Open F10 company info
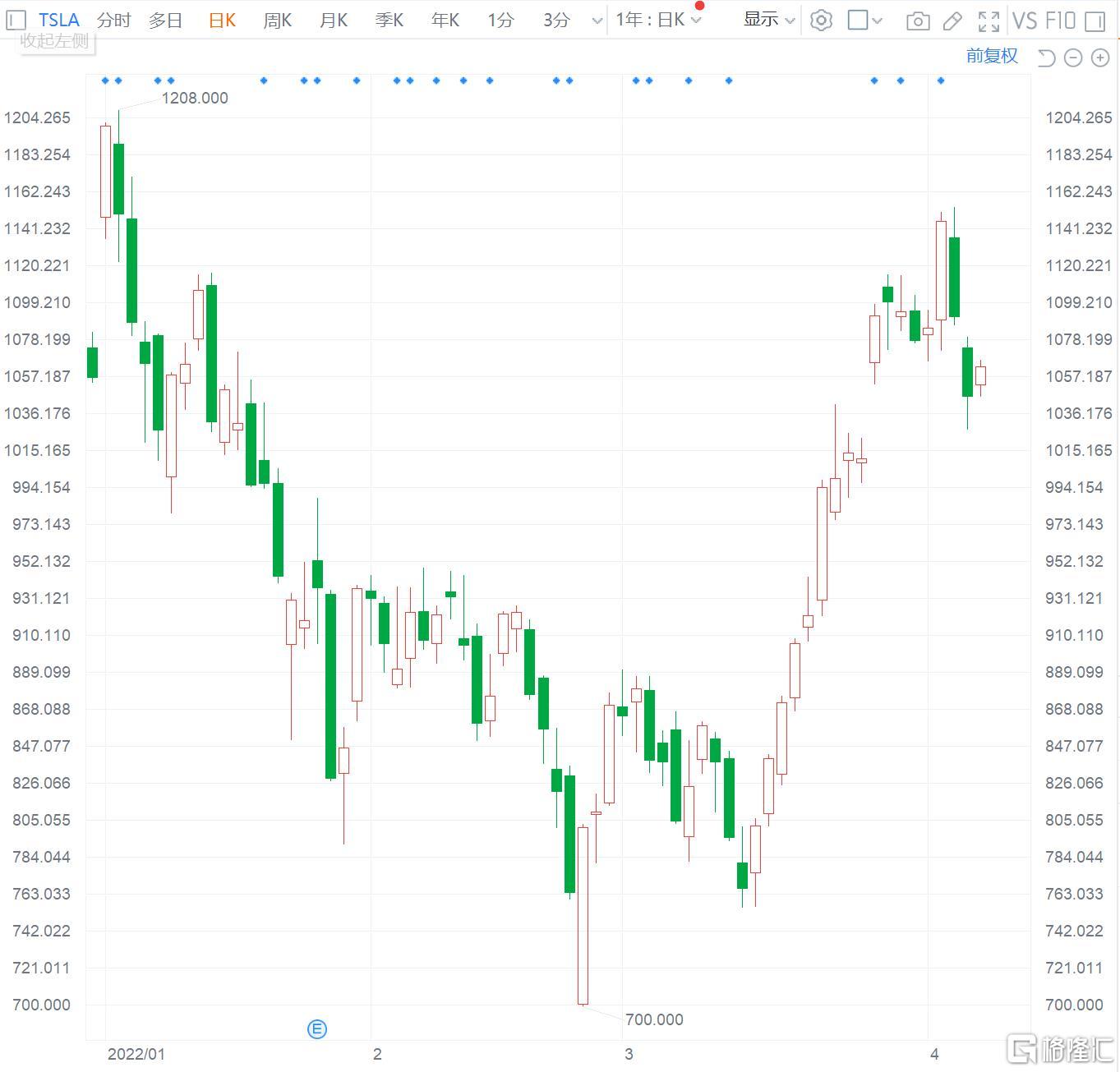This screenshot has width=1120, height=1072. [1060, 20]
